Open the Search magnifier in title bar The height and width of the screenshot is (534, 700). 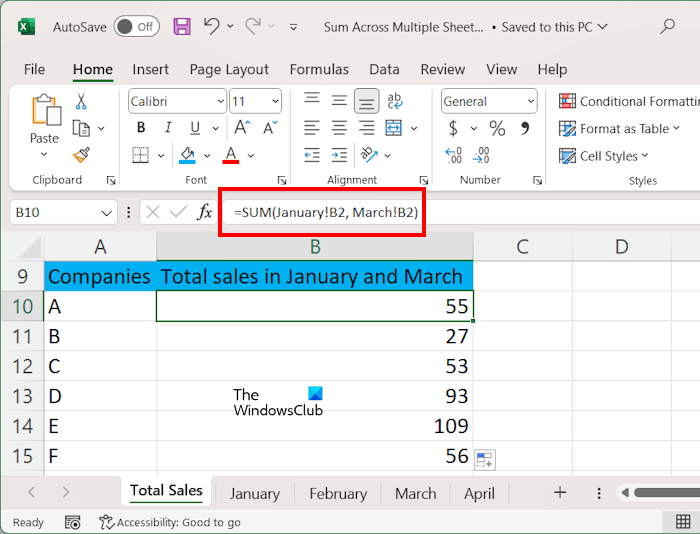(667, 26)
